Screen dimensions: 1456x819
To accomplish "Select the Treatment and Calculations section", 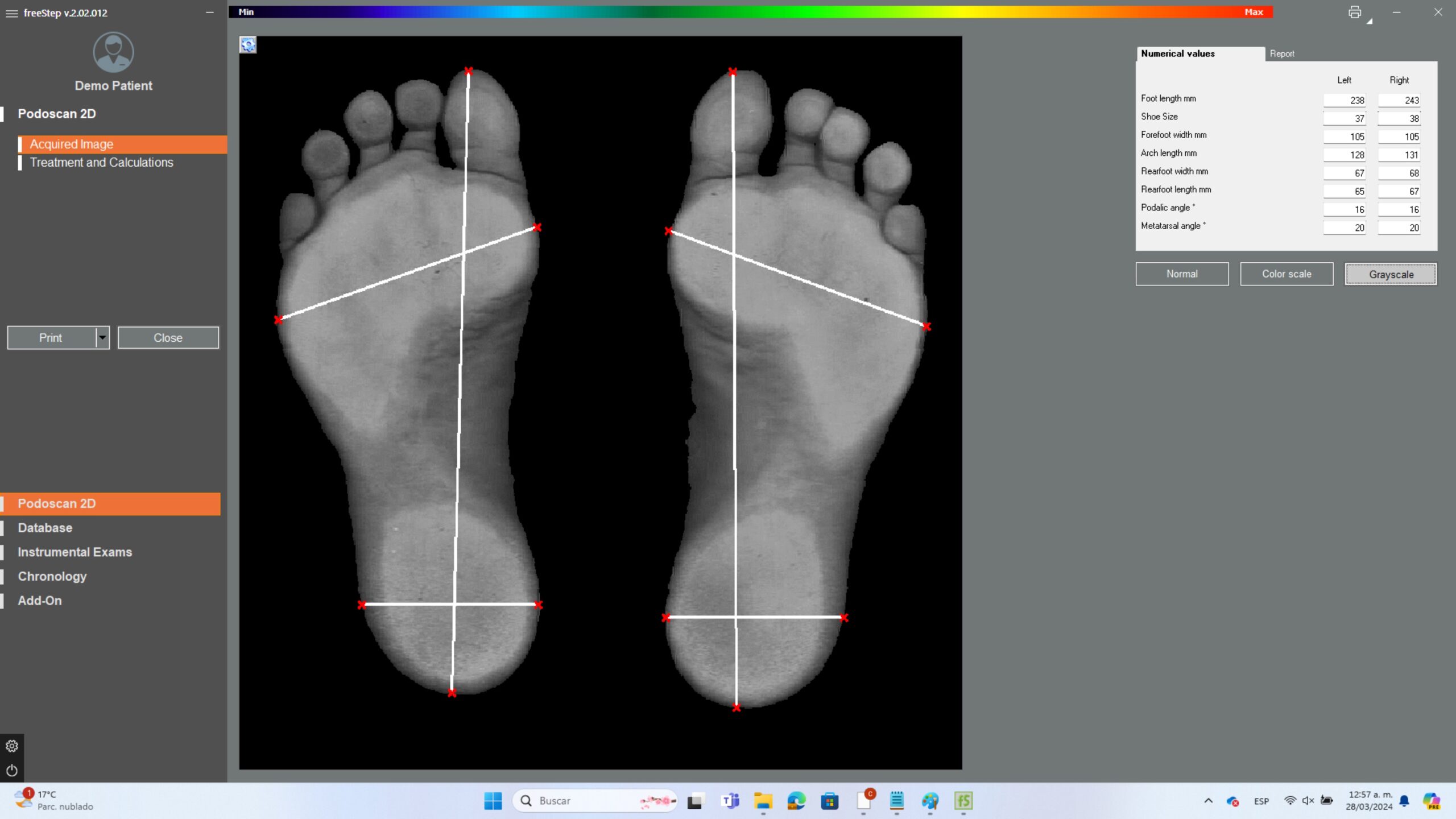I will click(x=102, y=163).
